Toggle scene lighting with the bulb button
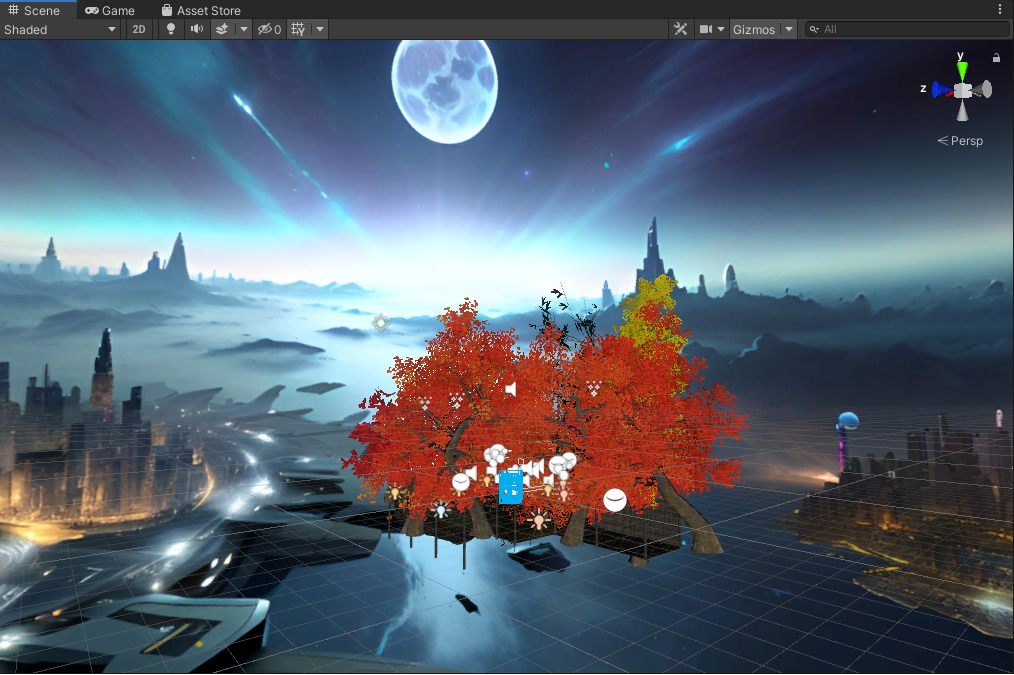Screen dimensions: 1014x675 point(169,29)
